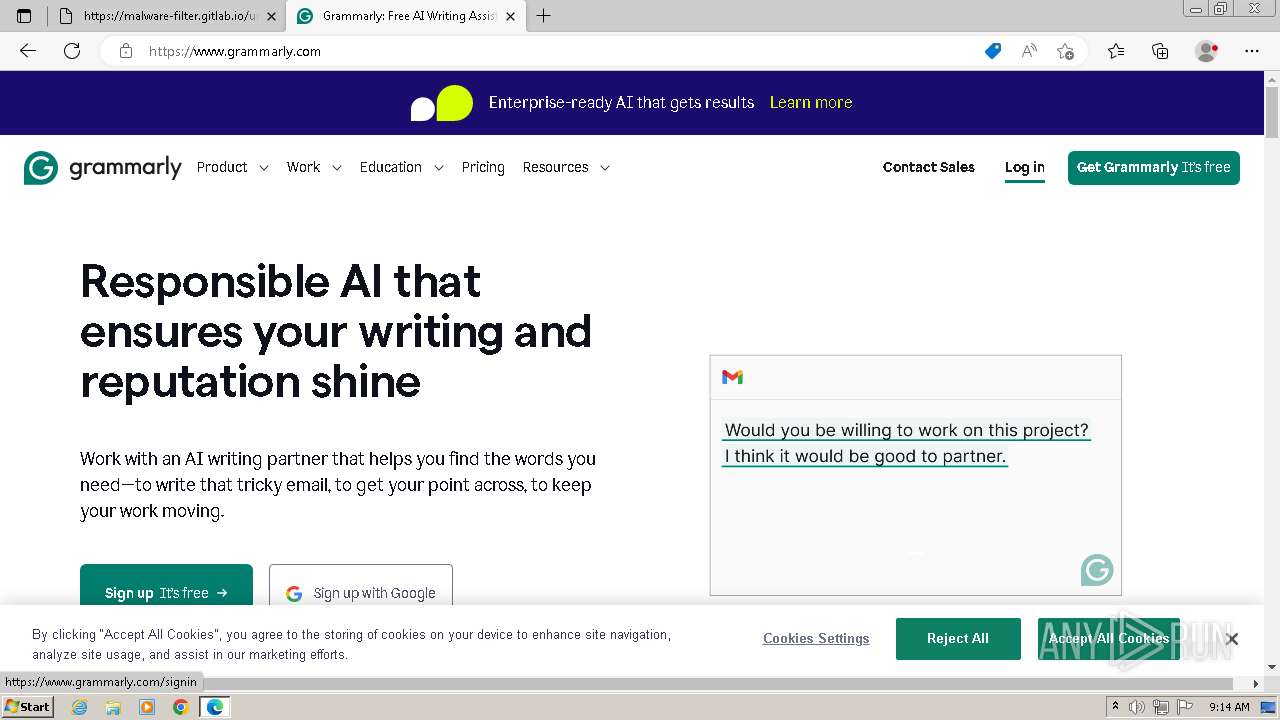Viewport: 1280px width, 720px height.
Task: Click scroll right arrow on horizontal scrollbar
Action: click(1257, 684)
